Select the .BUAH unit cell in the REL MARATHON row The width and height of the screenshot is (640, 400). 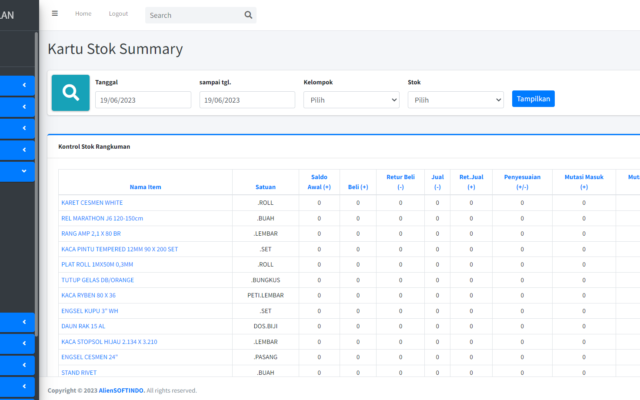265,218
